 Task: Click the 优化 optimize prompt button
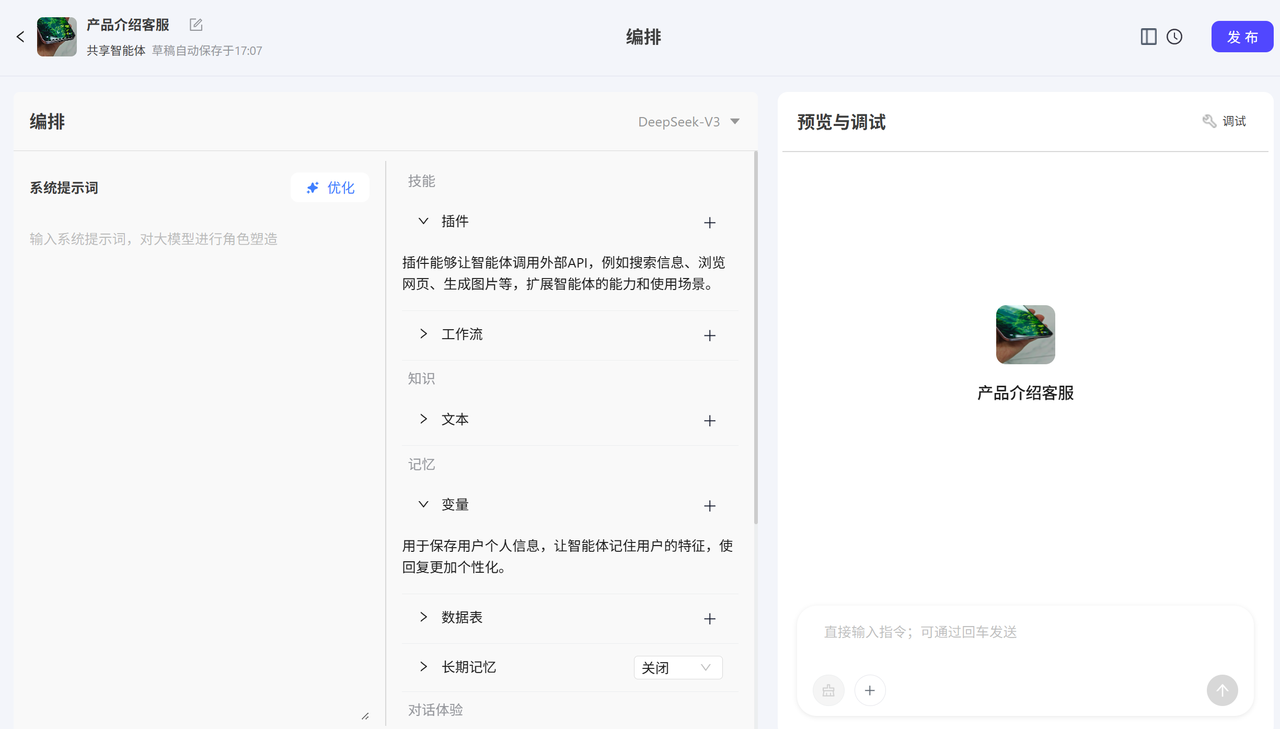(x=330, y=188)
